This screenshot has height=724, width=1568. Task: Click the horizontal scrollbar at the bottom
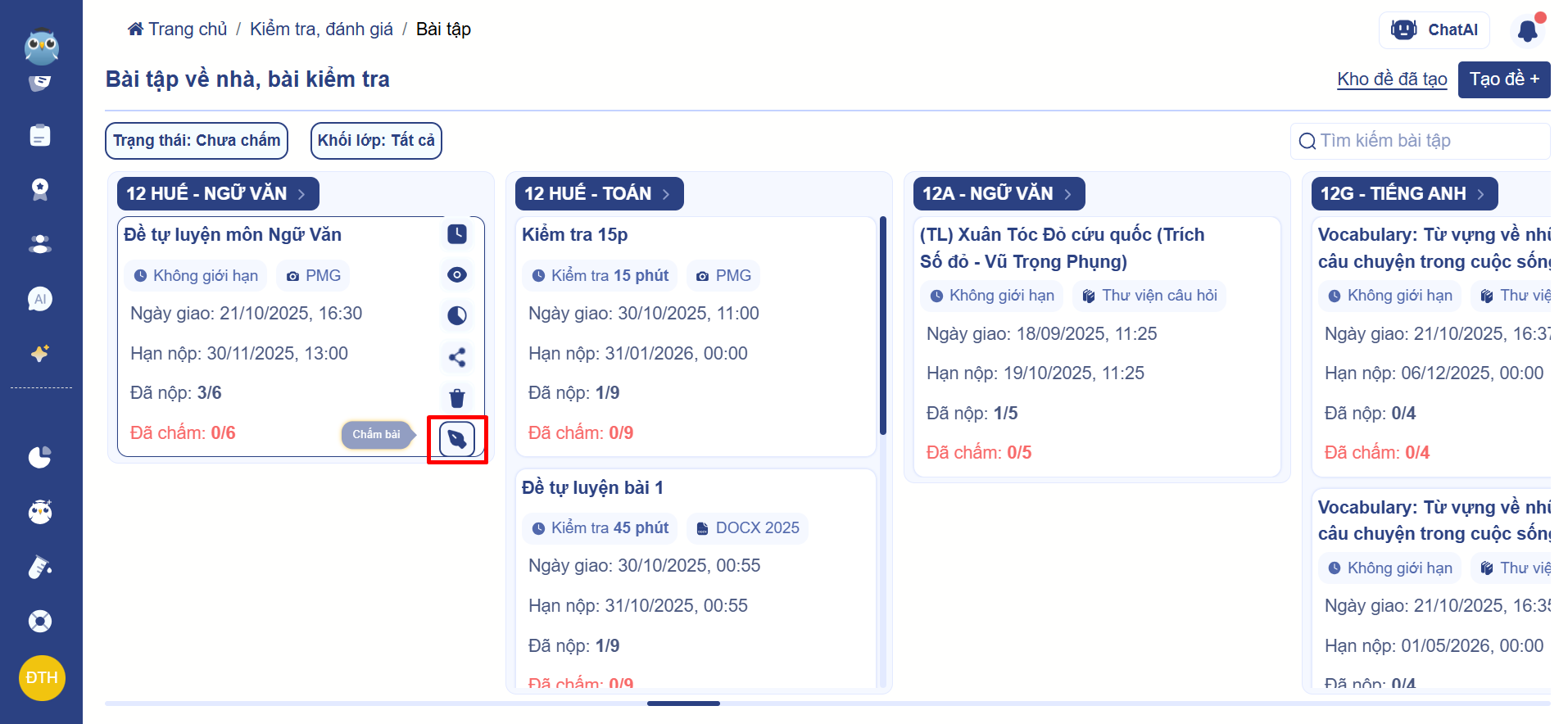tap(683, 704)
